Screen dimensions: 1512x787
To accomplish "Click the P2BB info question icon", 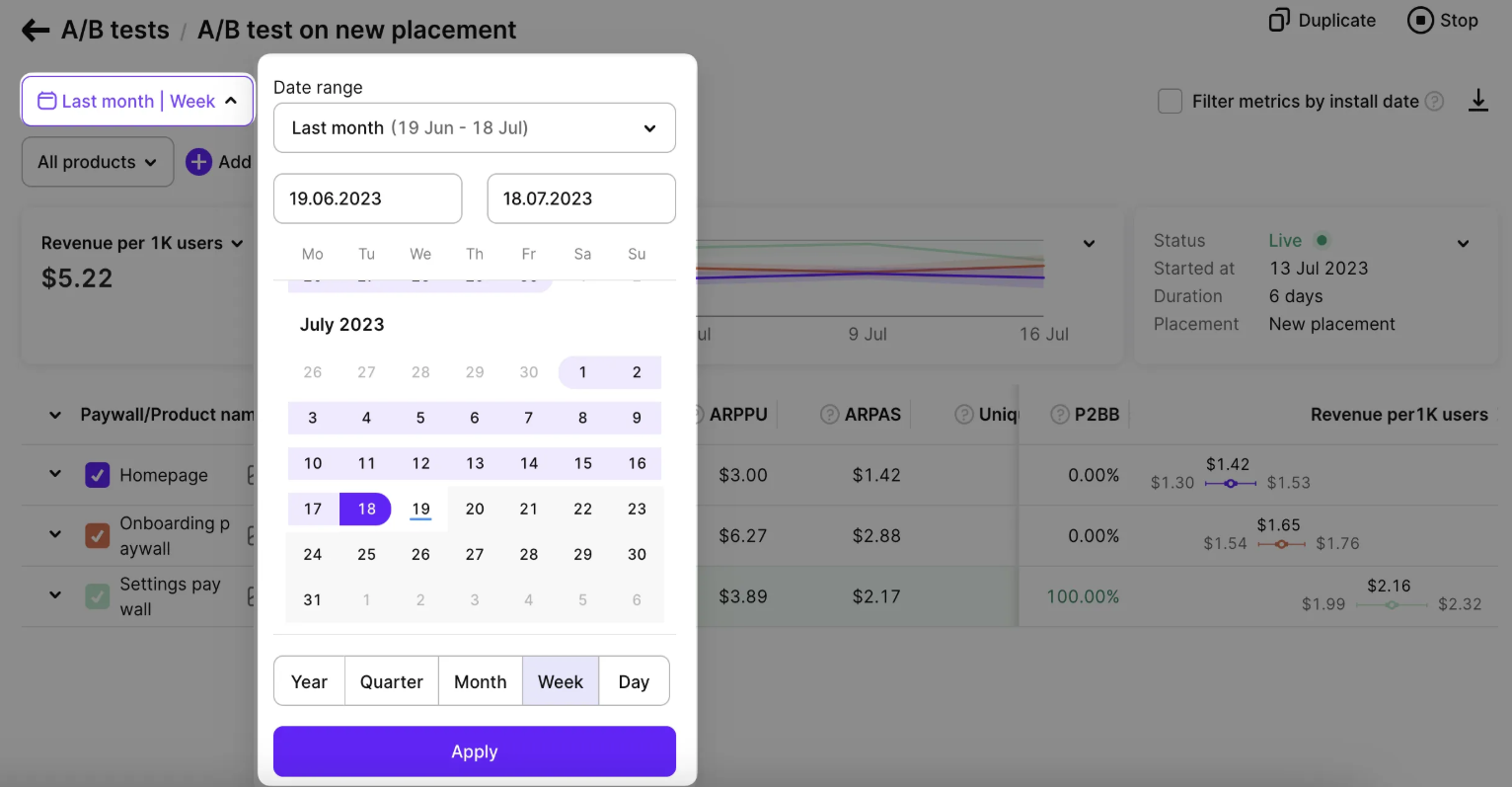I will pos(1060,415).
